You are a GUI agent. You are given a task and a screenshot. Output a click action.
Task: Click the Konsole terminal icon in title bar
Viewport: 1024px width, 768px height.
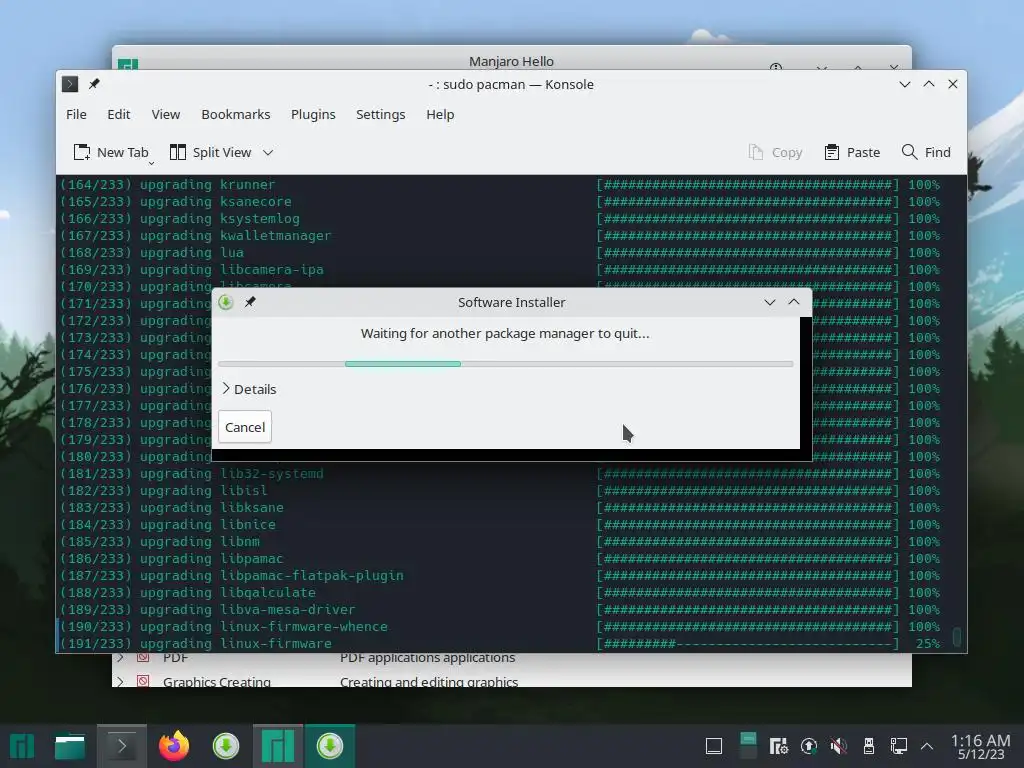point(70,84)
